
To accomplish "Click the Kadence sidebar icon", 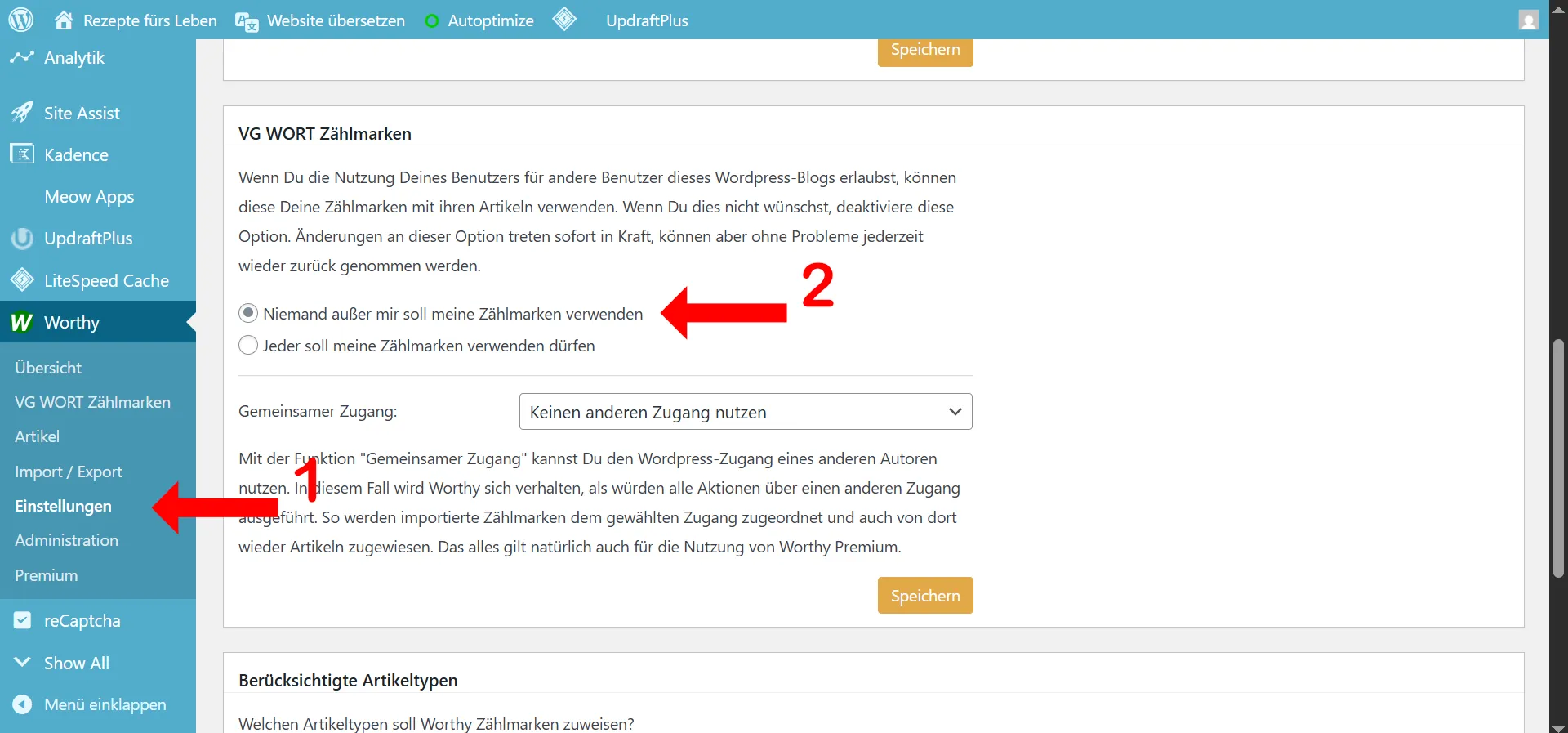I will tap(22, 154).
